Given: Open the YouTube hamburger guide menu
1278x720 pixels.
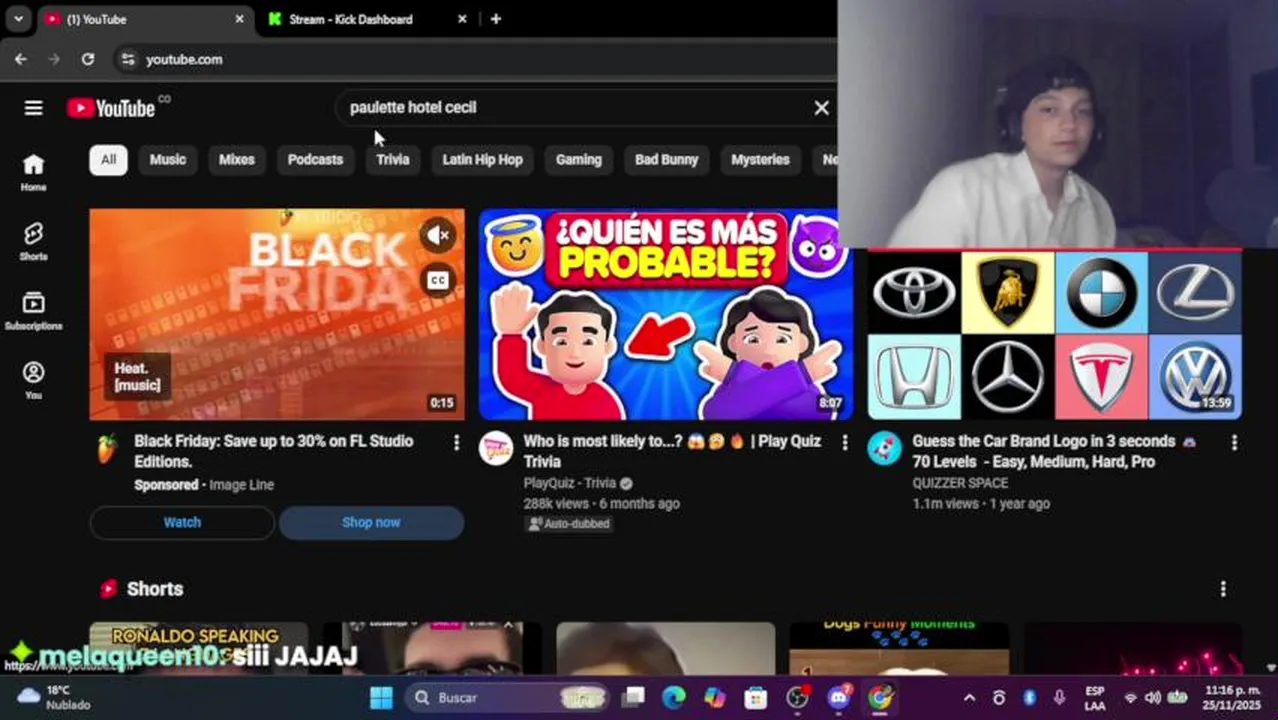Looking at the screenshot, I should (33, 108).
